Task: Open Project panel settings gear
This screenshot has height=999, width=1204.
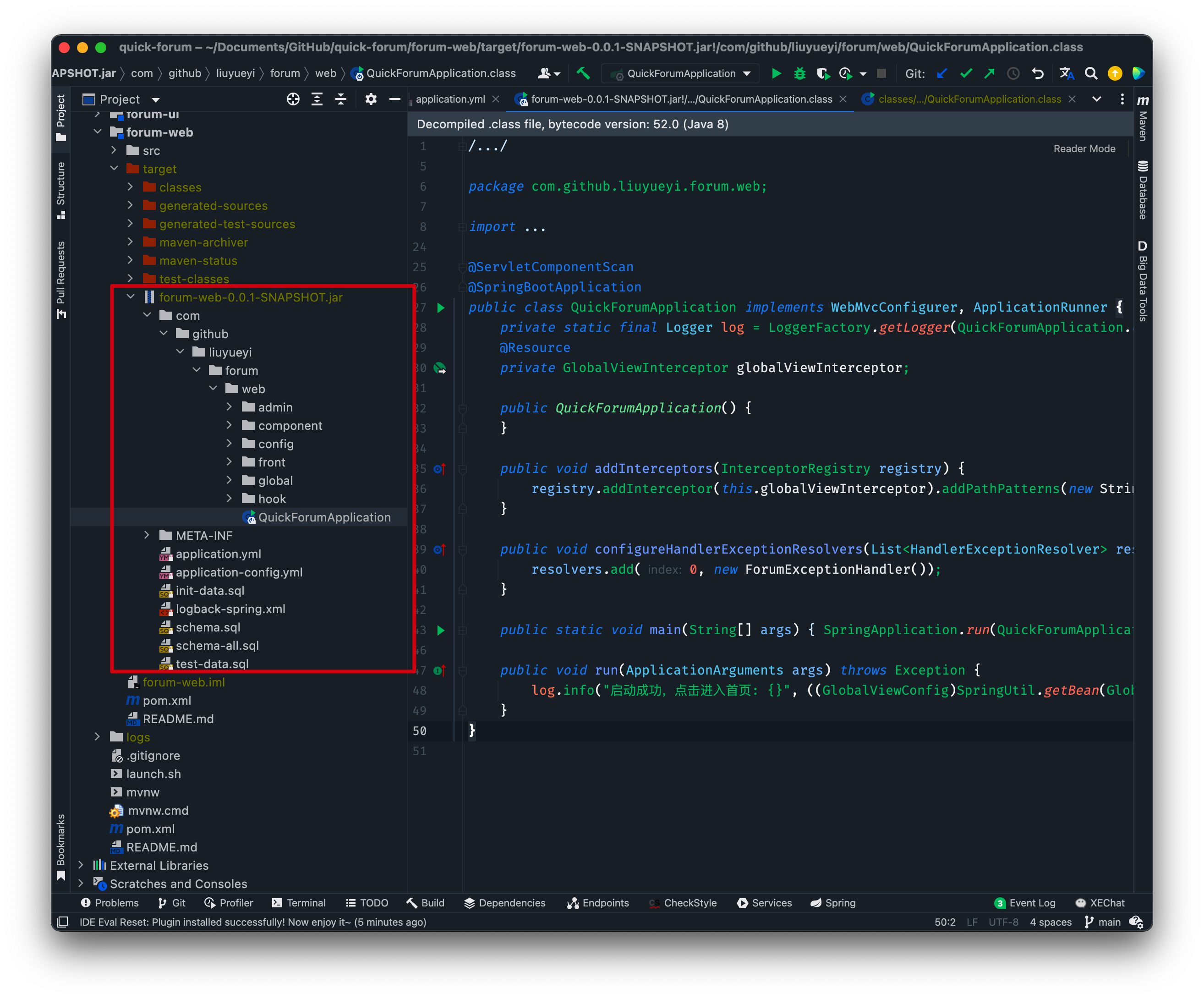Action: pos(371,99)
